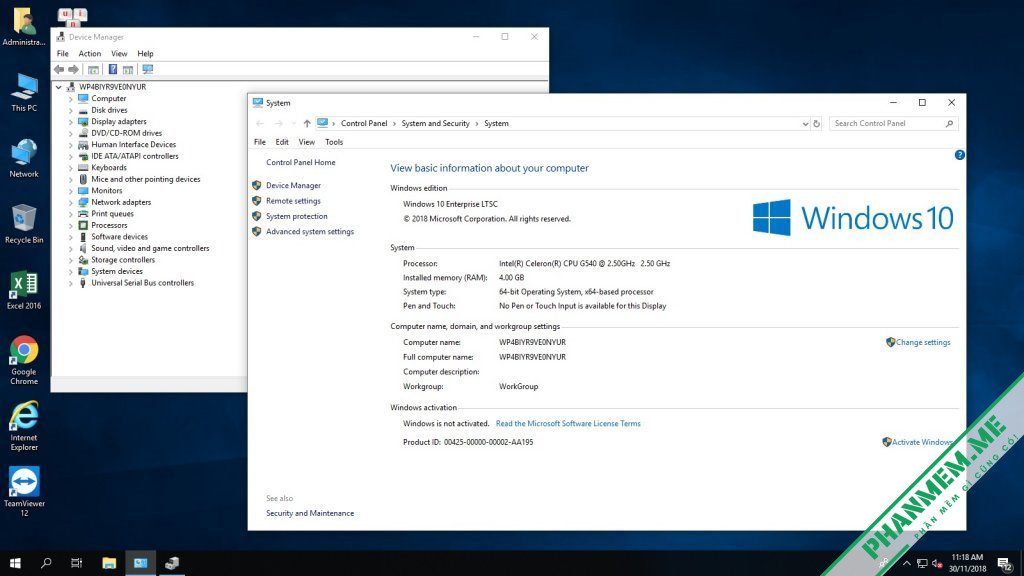
Task: Open the Help menu in Device Manager
Action: point(145,54)
